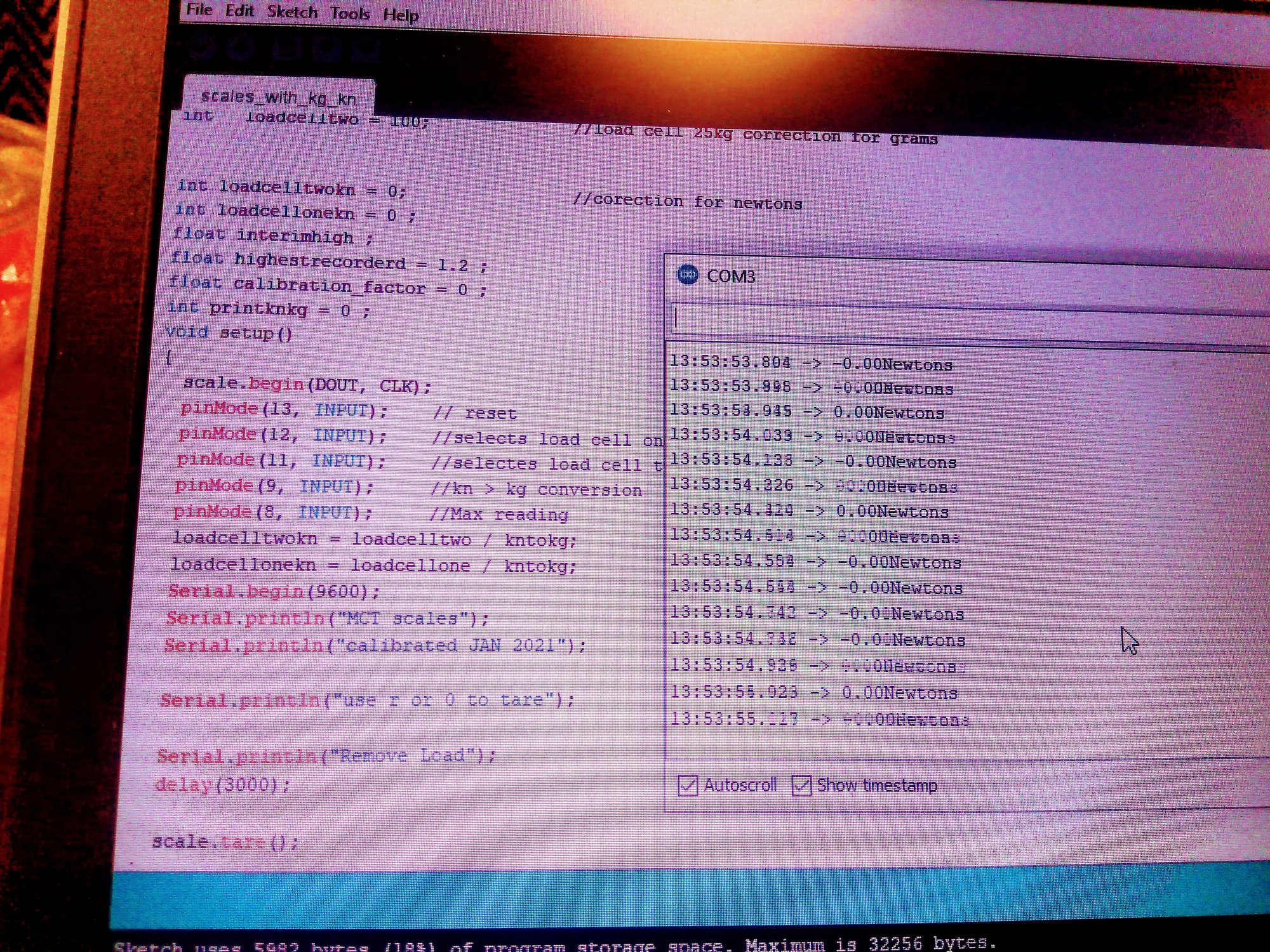This screenshot has width=1270, height=952.
Task: Open the File menu
Action: 199,10
